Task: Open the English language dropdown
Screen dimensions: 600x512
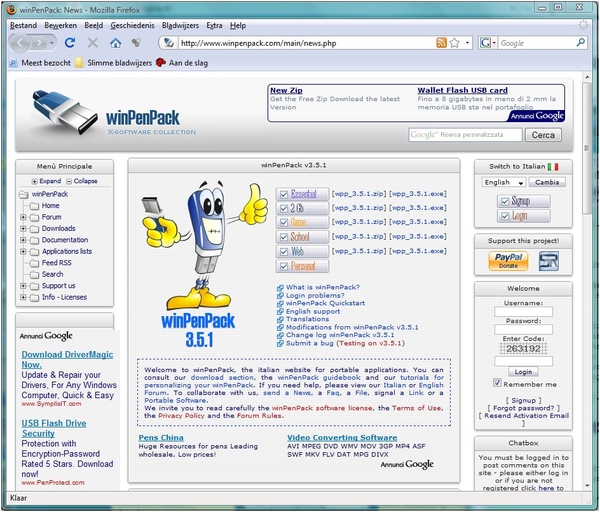Action: (504, 183)
